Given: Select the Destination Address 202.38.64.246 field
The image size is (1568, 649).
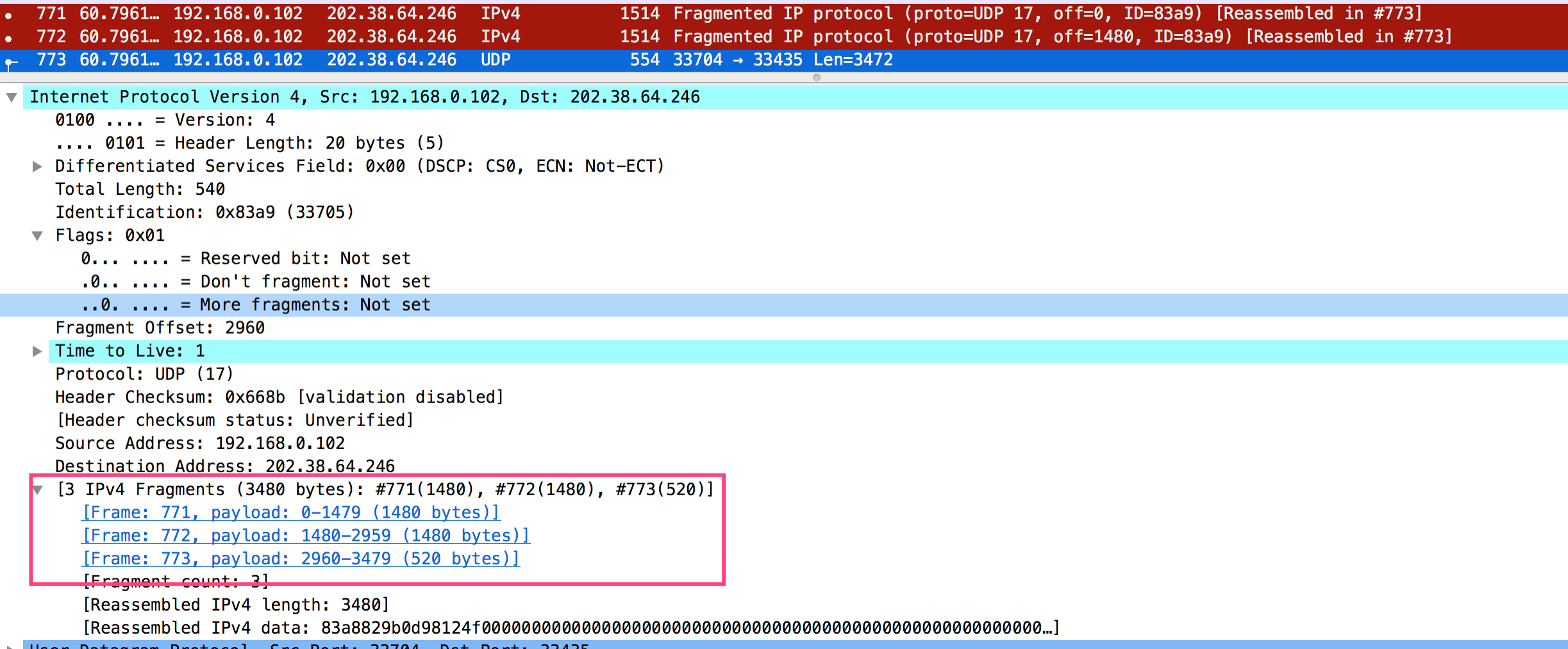Looking at the screenshot, I should tap(224, 466).
